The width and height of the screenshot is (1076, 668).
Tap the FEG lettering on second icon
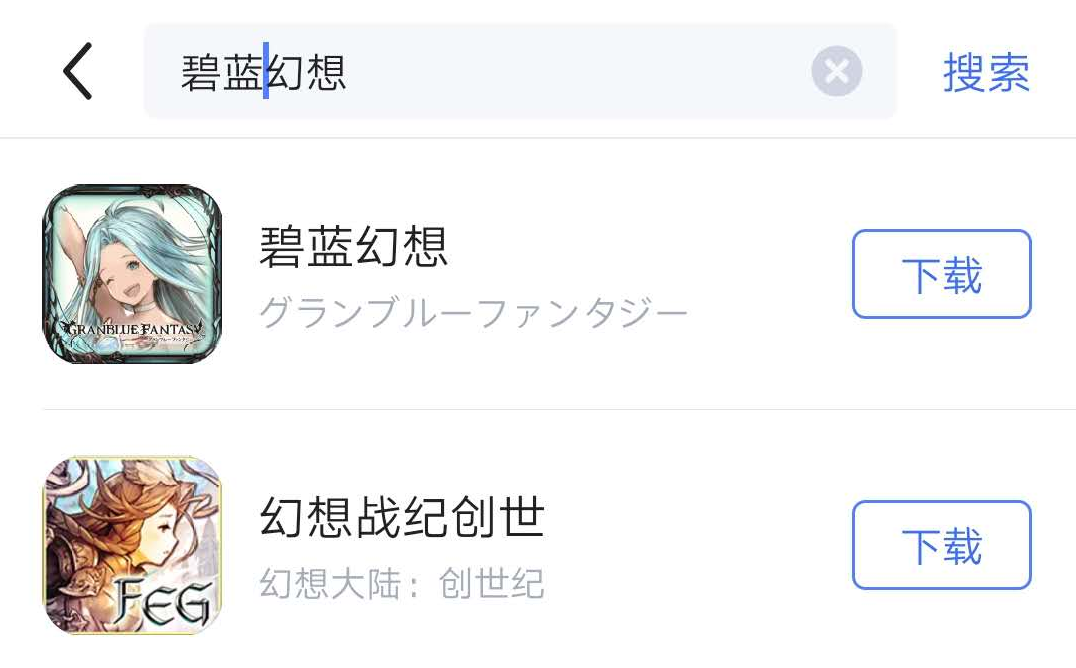[x=163, y=601]
